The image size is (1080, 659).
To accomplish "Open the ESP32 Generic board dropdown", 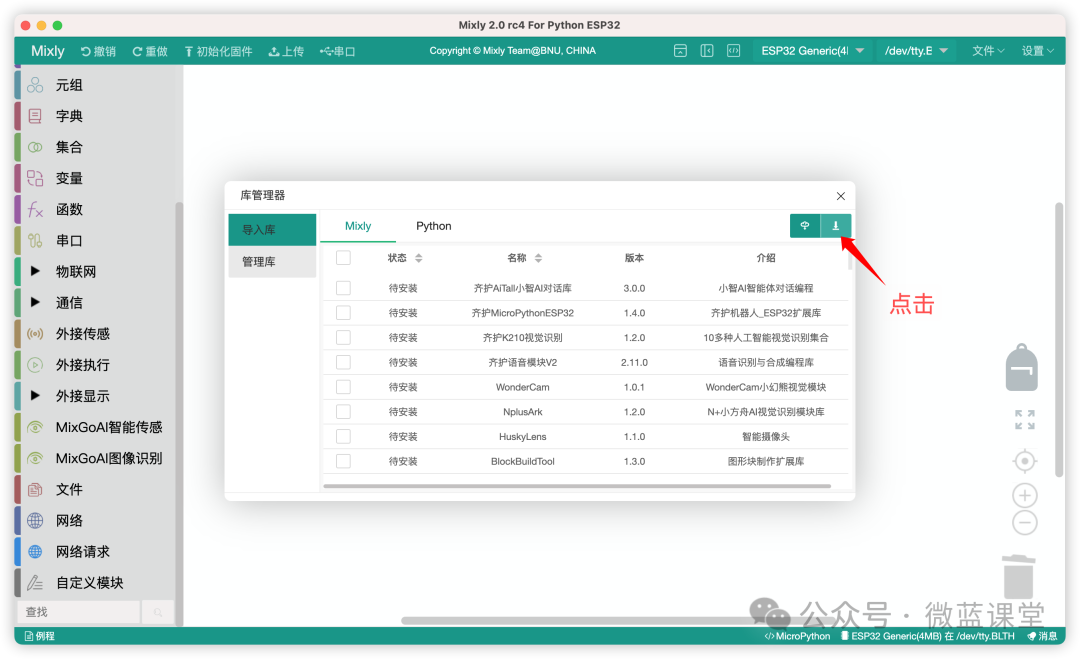I will coord(811,51).
